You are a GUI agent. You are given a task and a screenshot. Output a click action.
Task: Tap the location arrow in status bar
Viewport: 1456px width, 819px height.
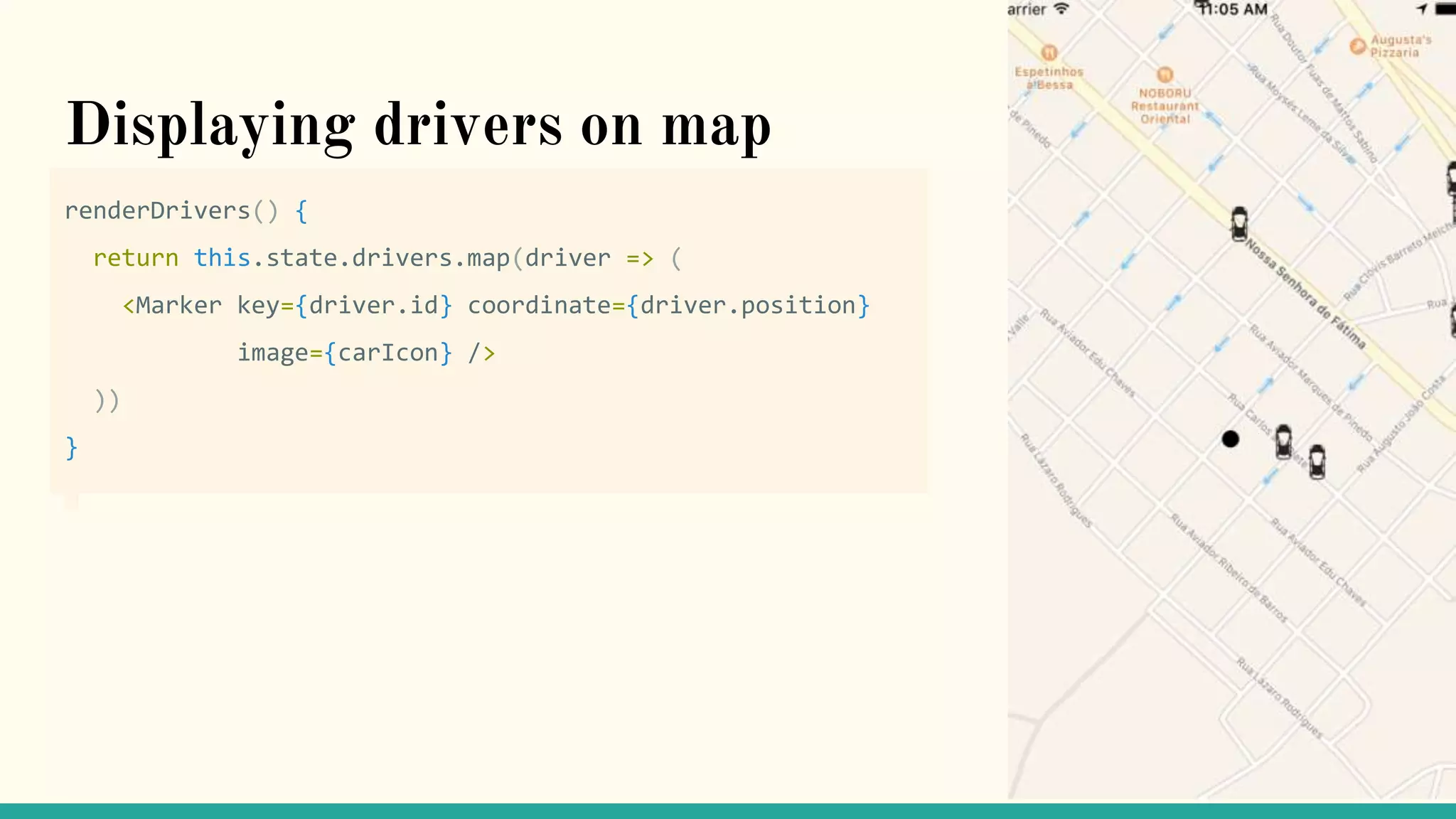click(x=1422, y=9)
